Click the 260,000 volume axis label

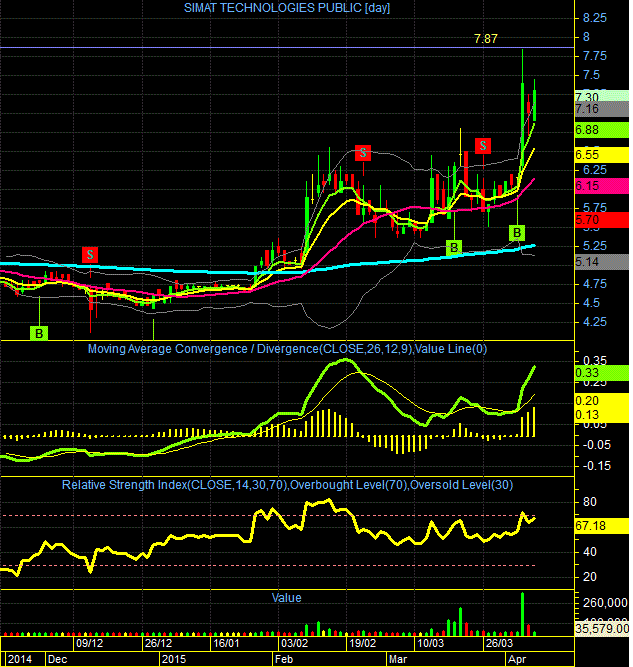pyautogui.click(x=605, y=603)
